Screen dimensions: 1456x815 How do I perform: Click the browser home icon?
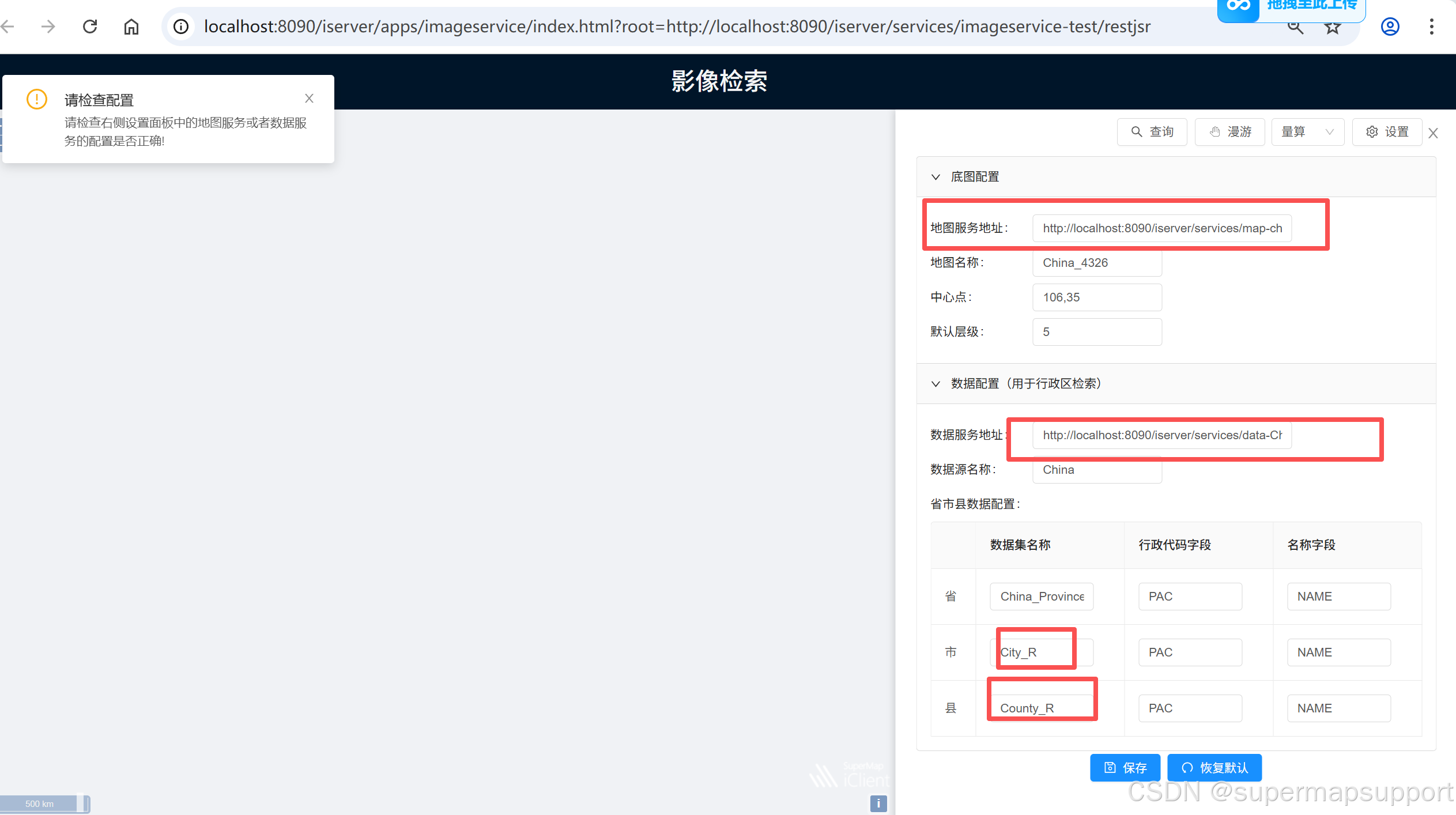tap(131, 26)
